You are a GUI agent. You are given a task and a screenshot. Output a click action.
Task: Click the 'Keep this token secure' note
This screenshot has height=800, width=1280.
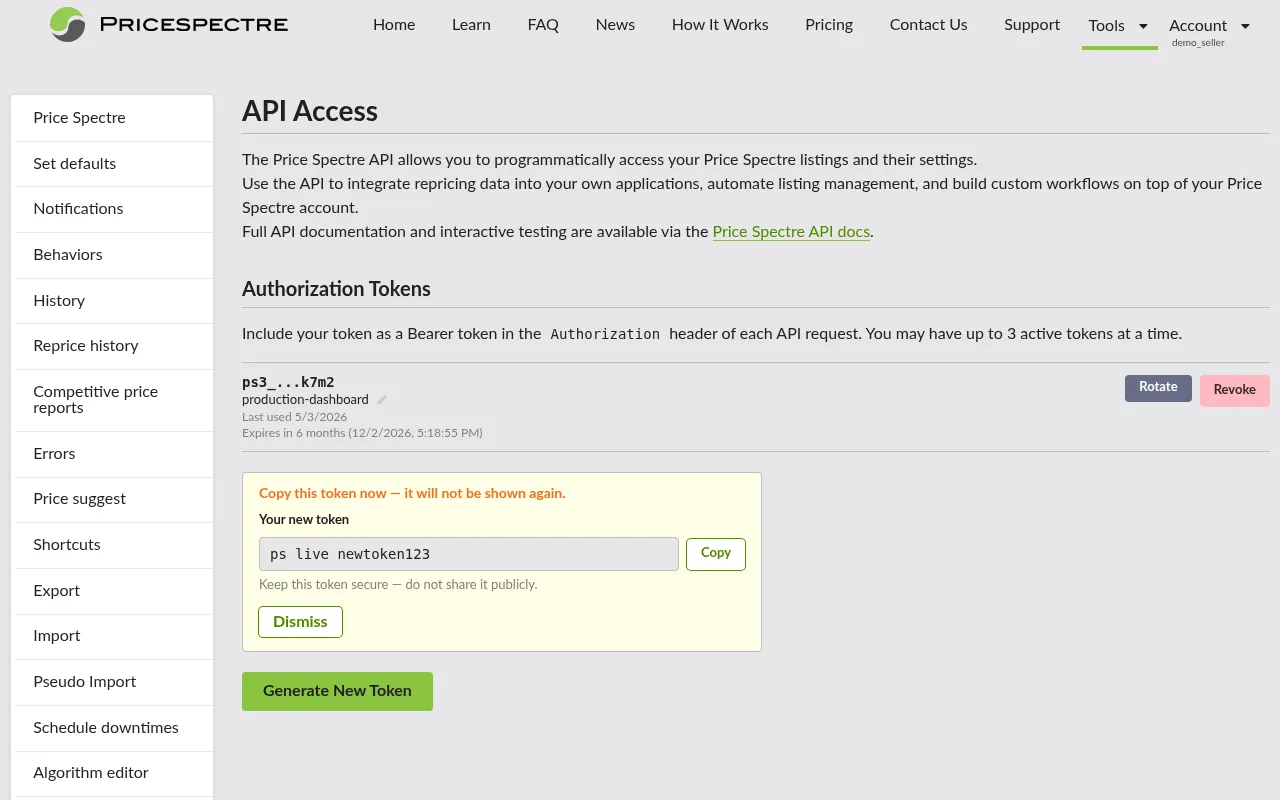398,585
